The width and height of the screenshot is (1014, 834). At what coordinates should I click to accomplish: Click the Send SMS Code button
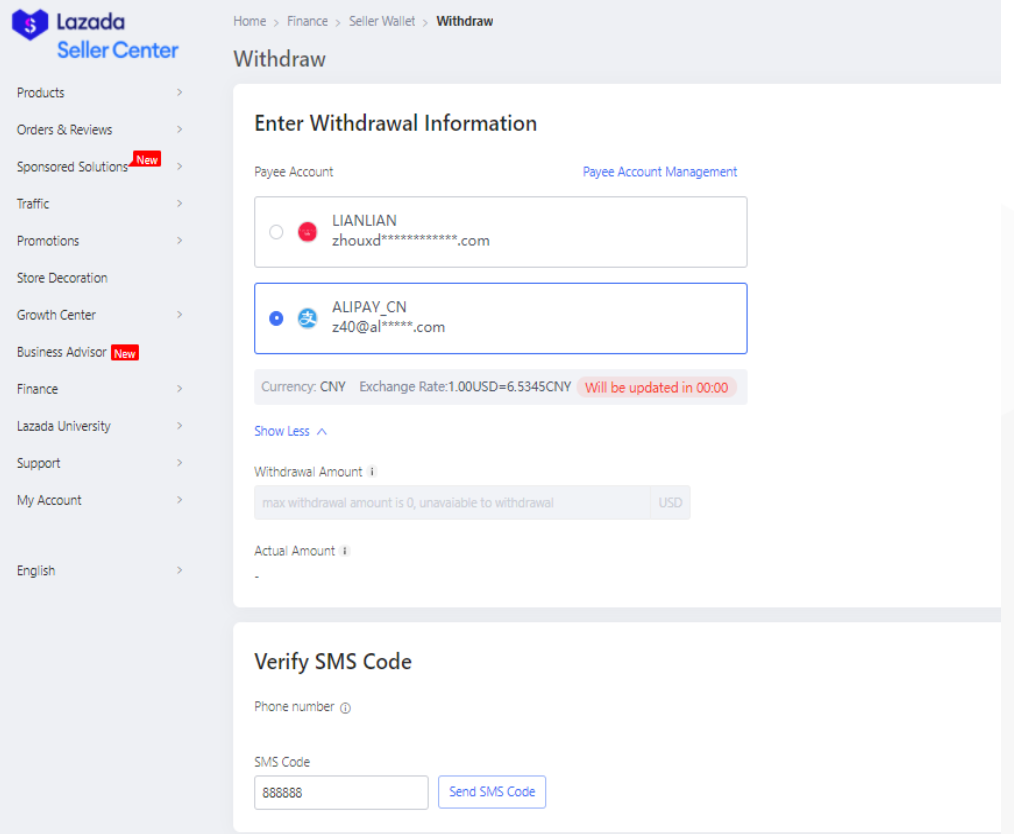(492, 792)
